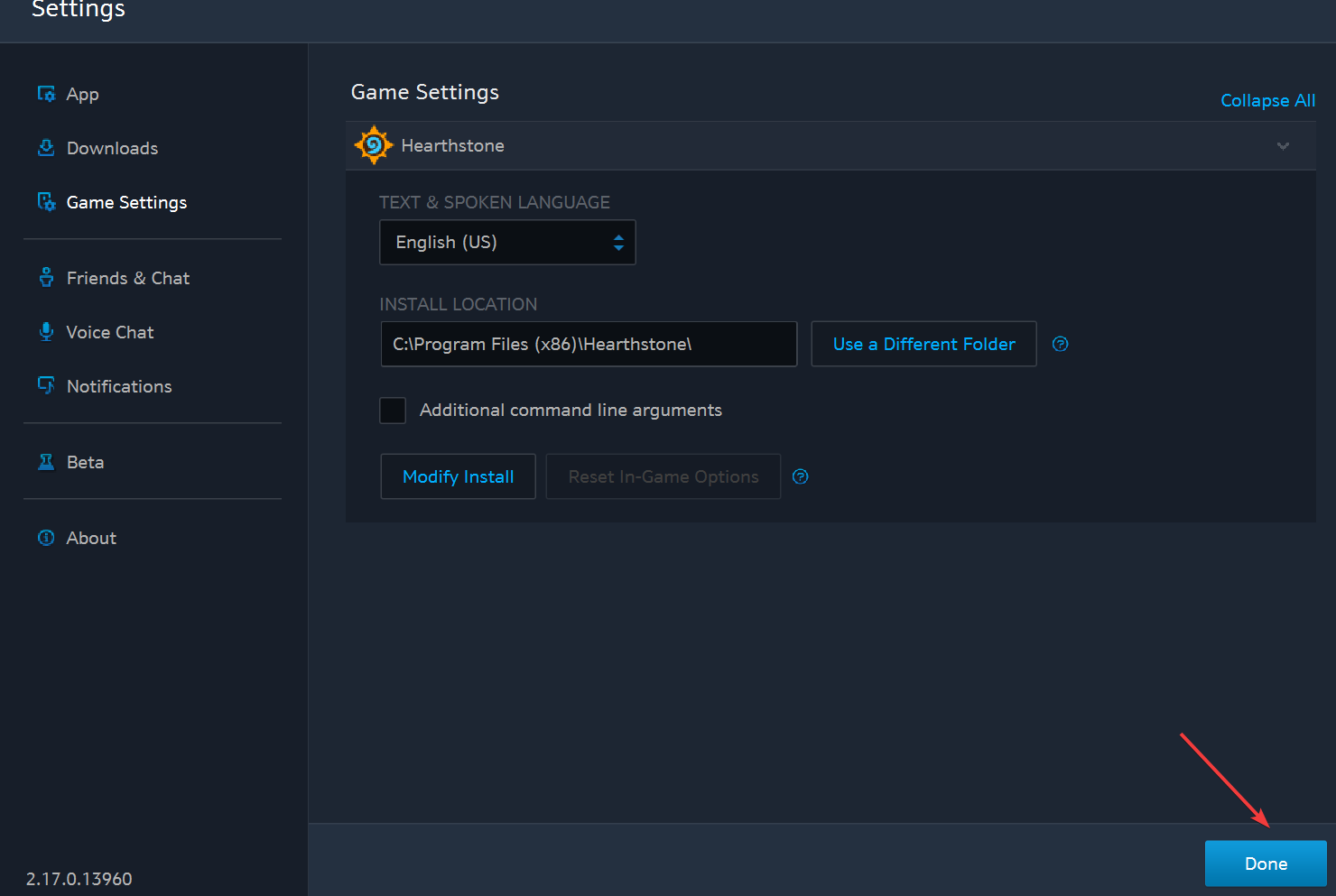1336x896 pixels.
Task: Collapse the Hearthstone section chevron
Action: pyautogui.click(x=1283, y=146)
